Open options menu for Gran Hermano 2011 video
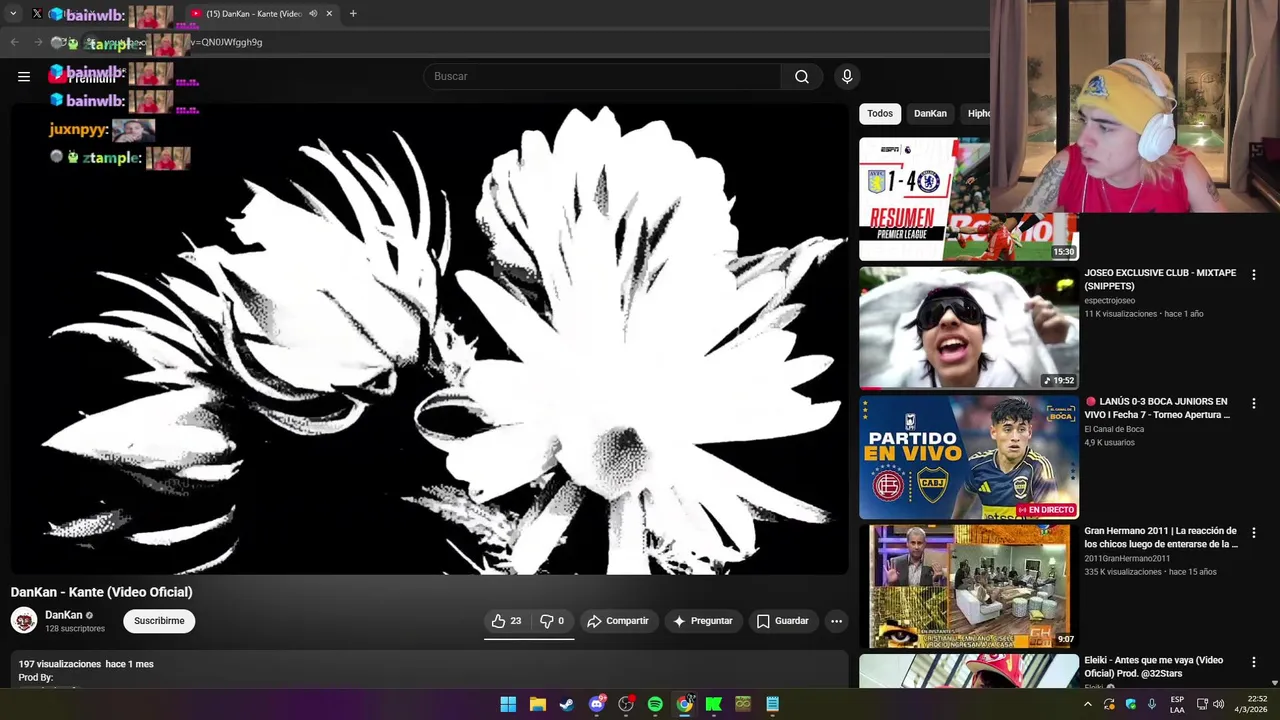This screenshot has width=1280, height=720. pos(1253,532)
